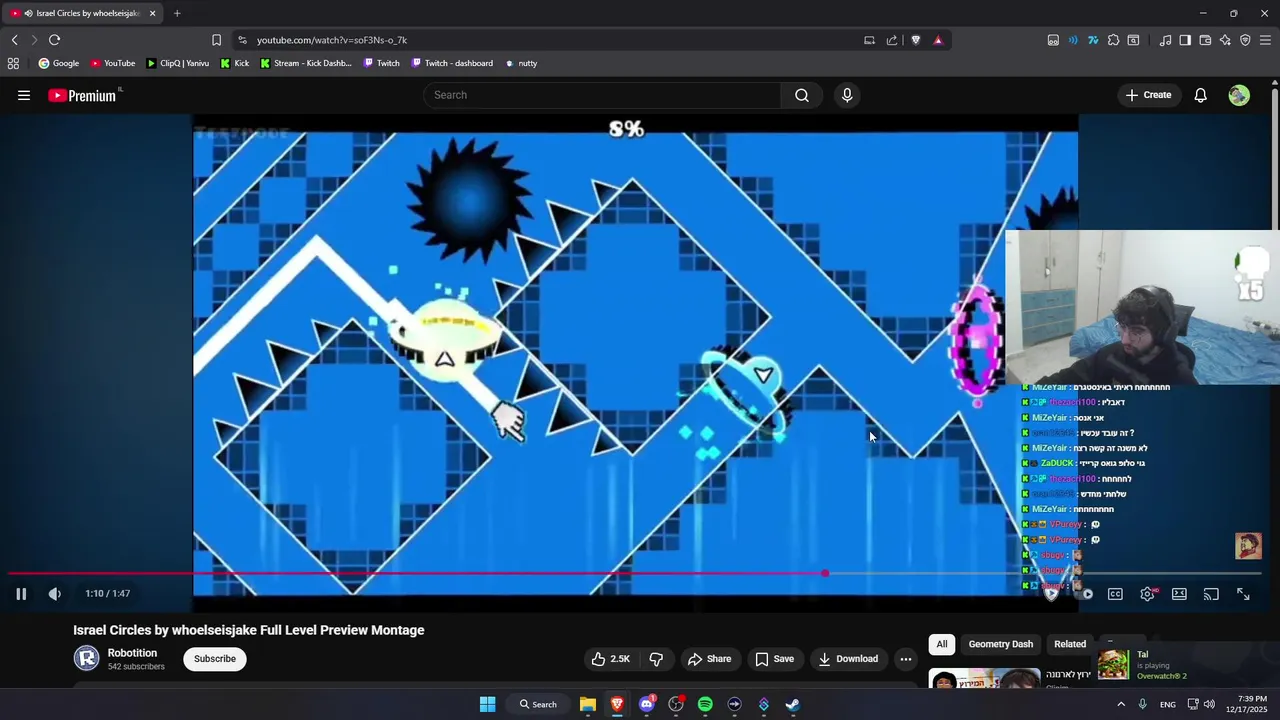1280x720 pixels.
Task: Open the Google bookmark
Action: tap(59, 63)
